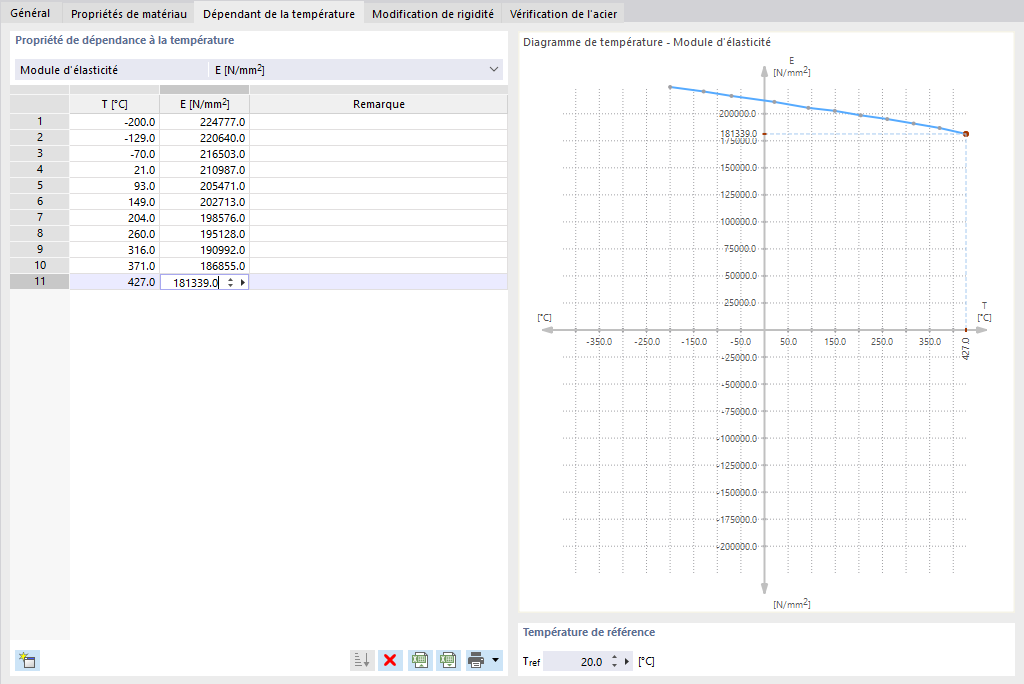This screenshot has width=1024, height=684.
Task: Click the modulus value 210987.0
Action: [x=204, y=170]
